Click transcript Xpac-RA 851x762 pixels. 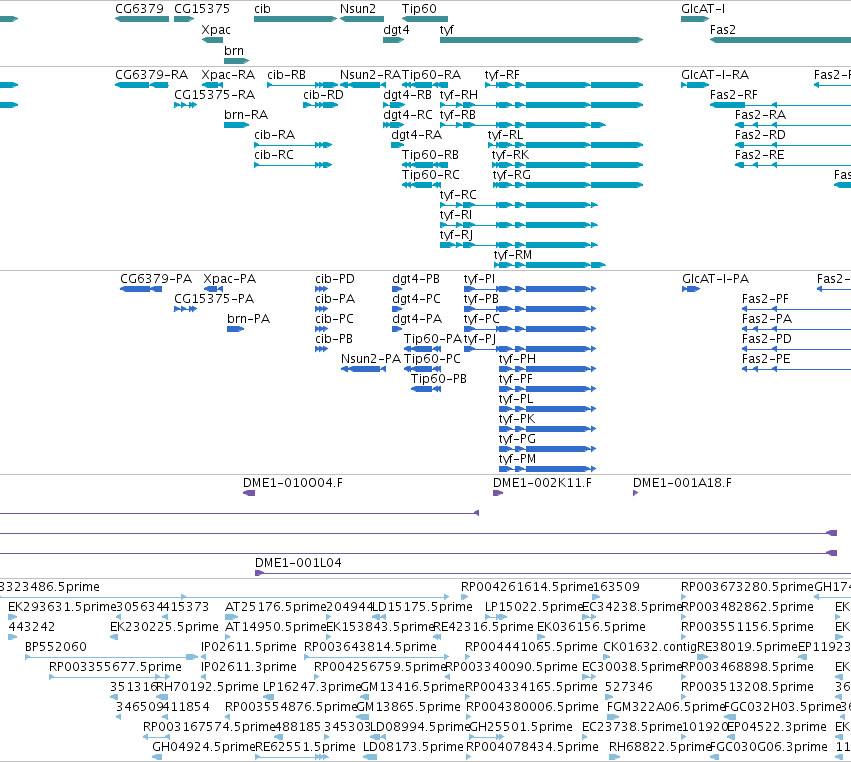point(212,85)
